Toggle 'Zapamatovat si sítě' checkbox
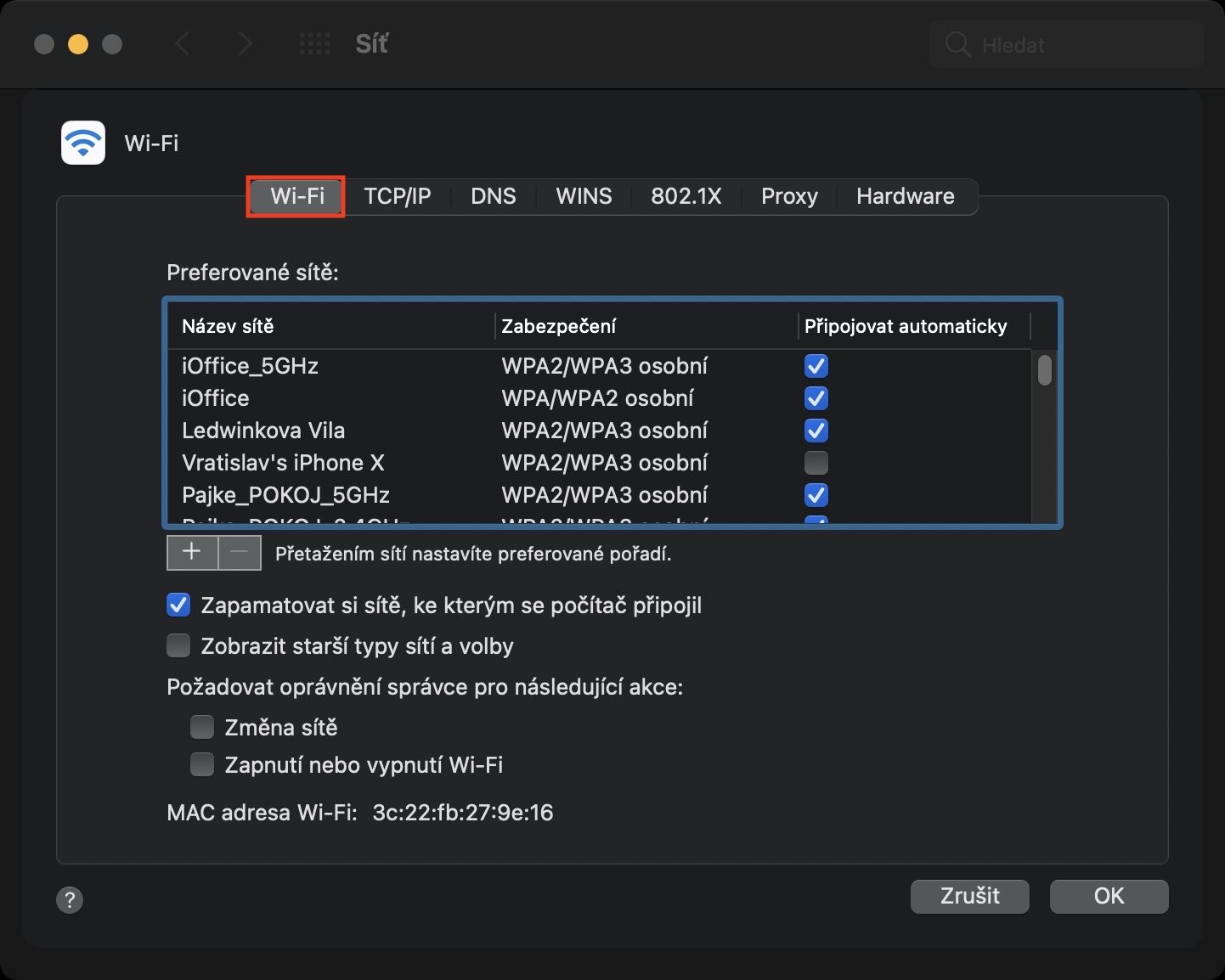 178,605
